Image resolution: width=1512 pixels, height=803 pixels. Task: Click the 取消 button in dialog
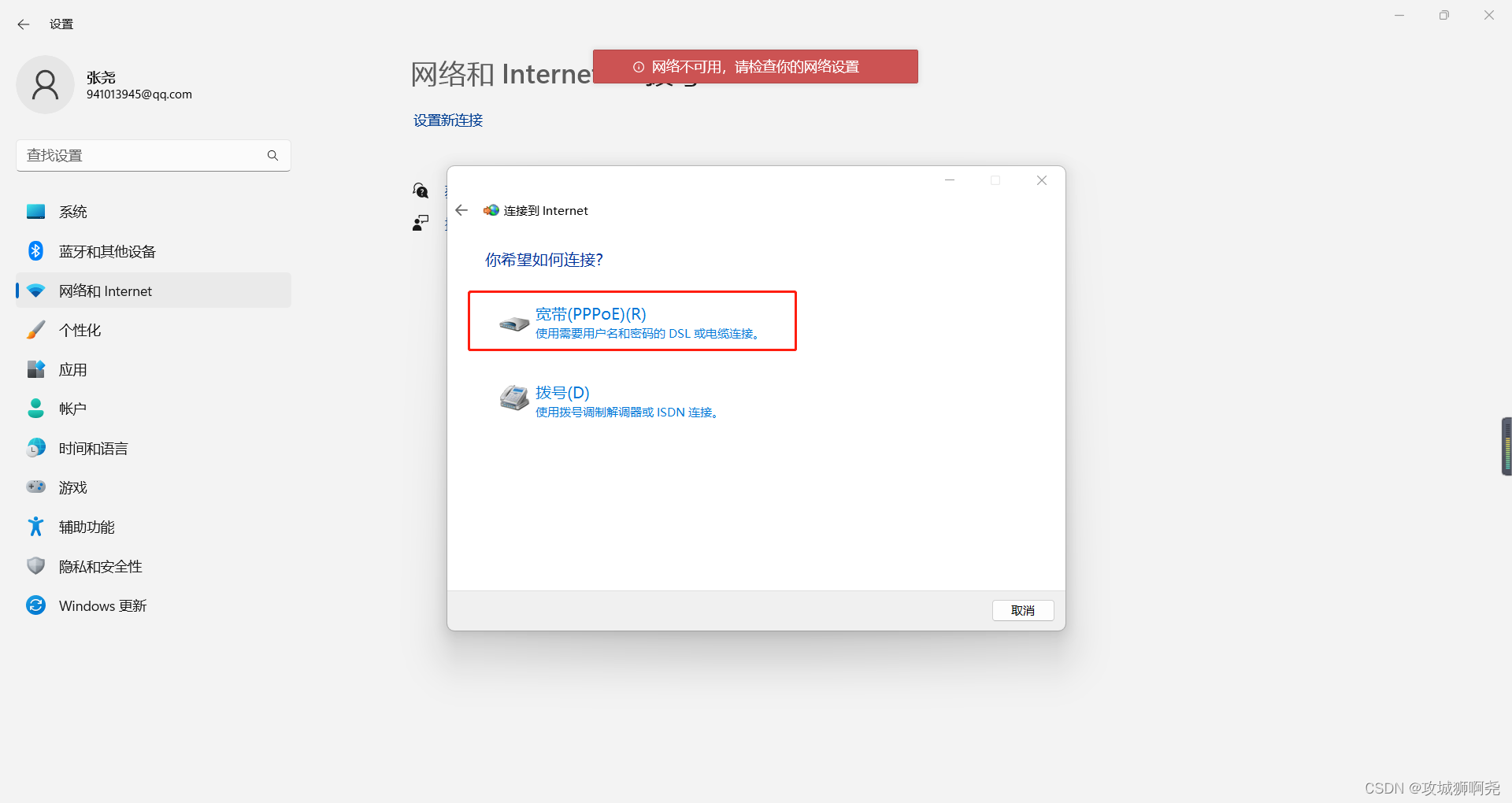tap(1023, 610)
